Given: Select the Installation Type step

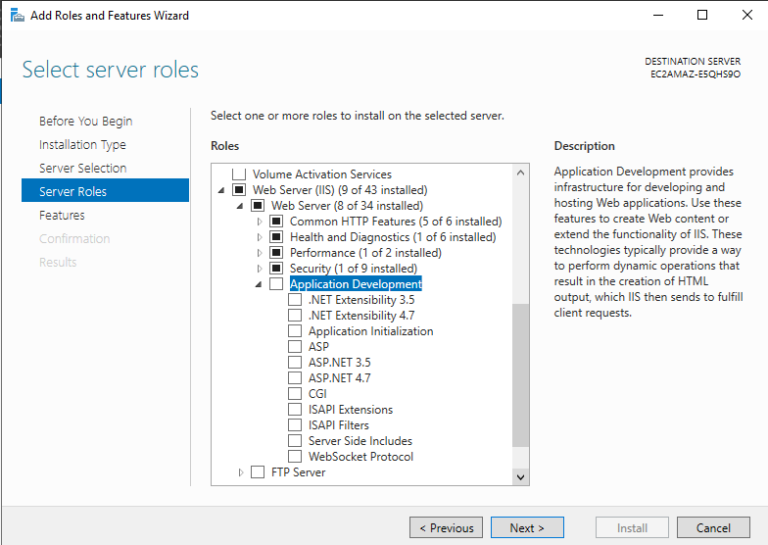Looking at the screenshot, I should pos(83,145).
